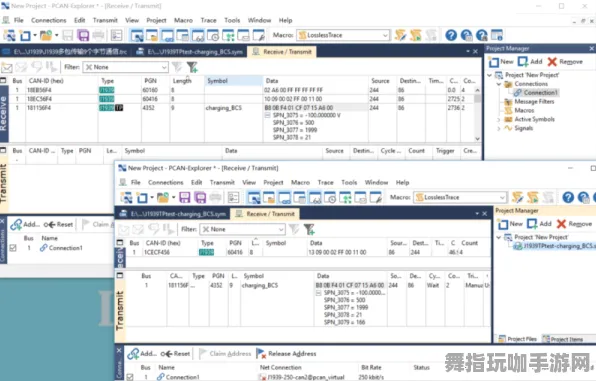Image resolution: width=596 pixels, height=381 pixels.
Task: Click Add in the top Project Manager
Action: coord(530,62)
